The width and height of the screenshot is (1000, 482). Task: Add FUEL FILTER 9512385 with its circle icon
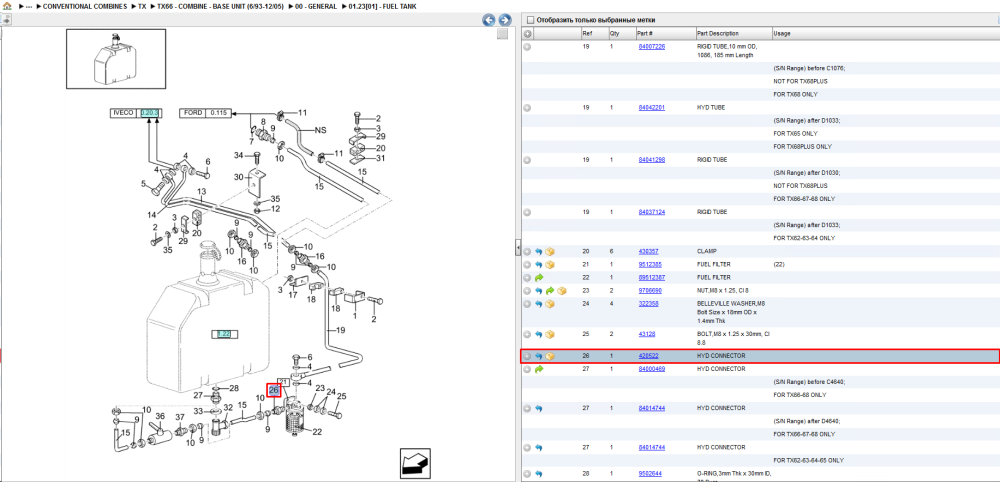click(x=527, y=264)
